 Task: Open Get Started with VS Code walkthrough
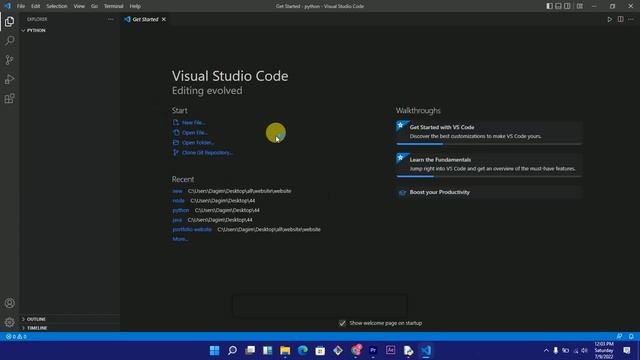tap(489, 132)
